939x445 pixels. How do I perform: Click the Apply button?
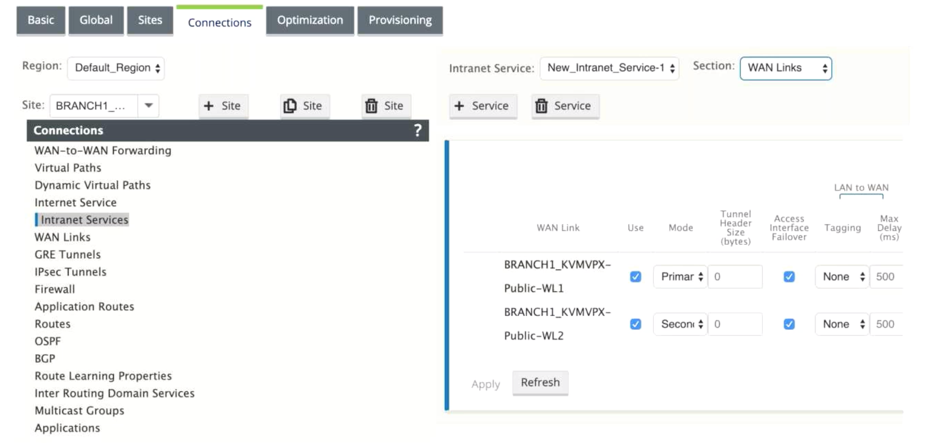486,384
